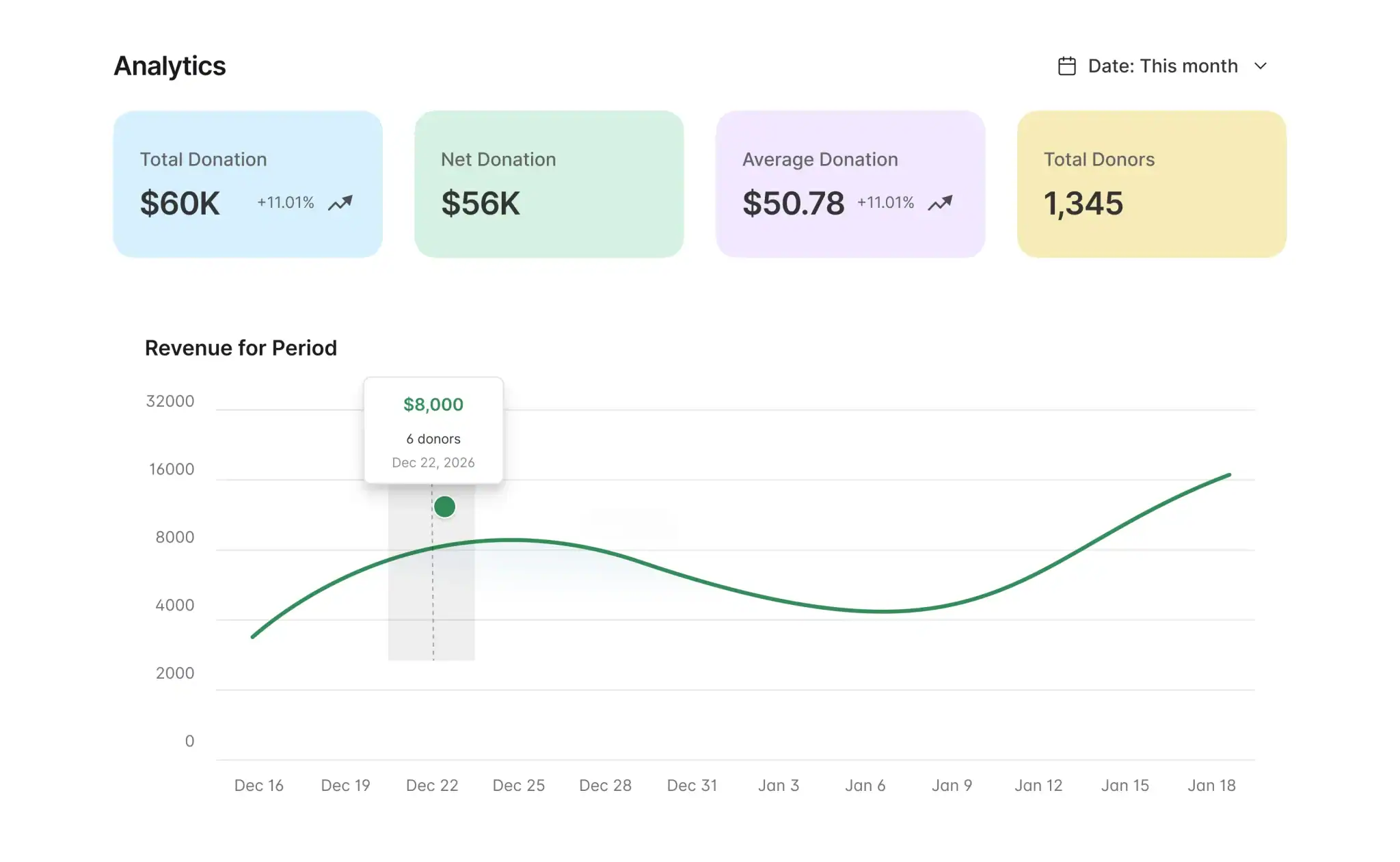Click the Analytics page title
1400x862 pixels.
(170, 66)
